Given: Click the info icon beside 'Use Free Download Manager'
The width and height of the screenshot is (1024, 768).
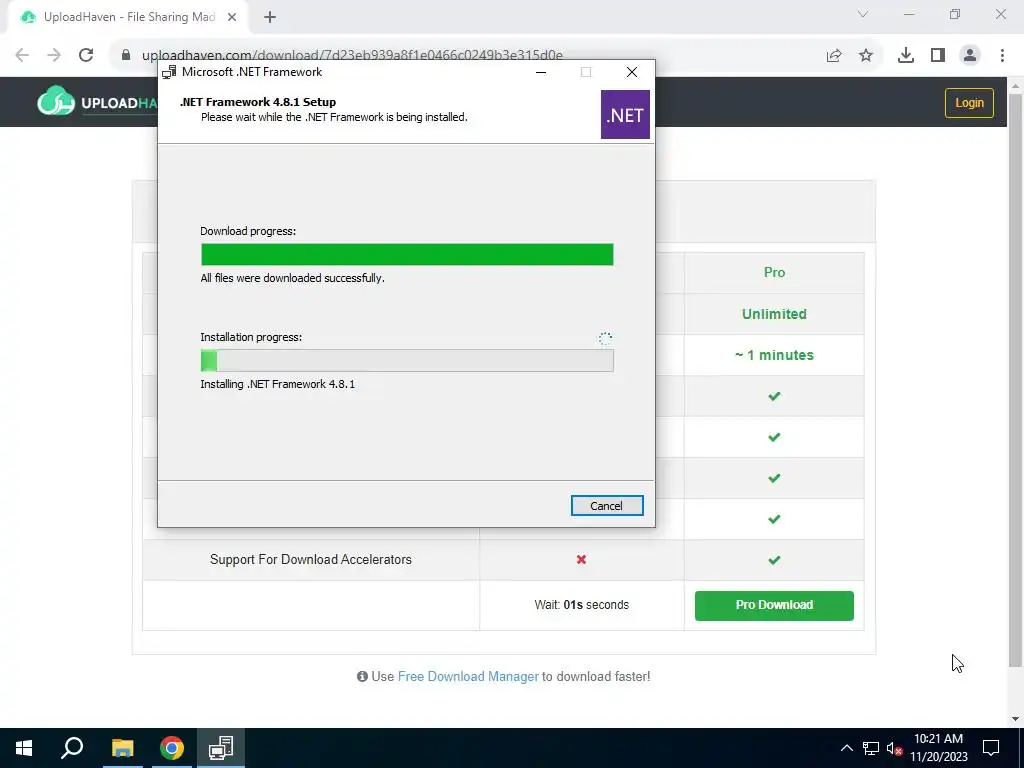Looking at the screenshot, I should 362,677.
